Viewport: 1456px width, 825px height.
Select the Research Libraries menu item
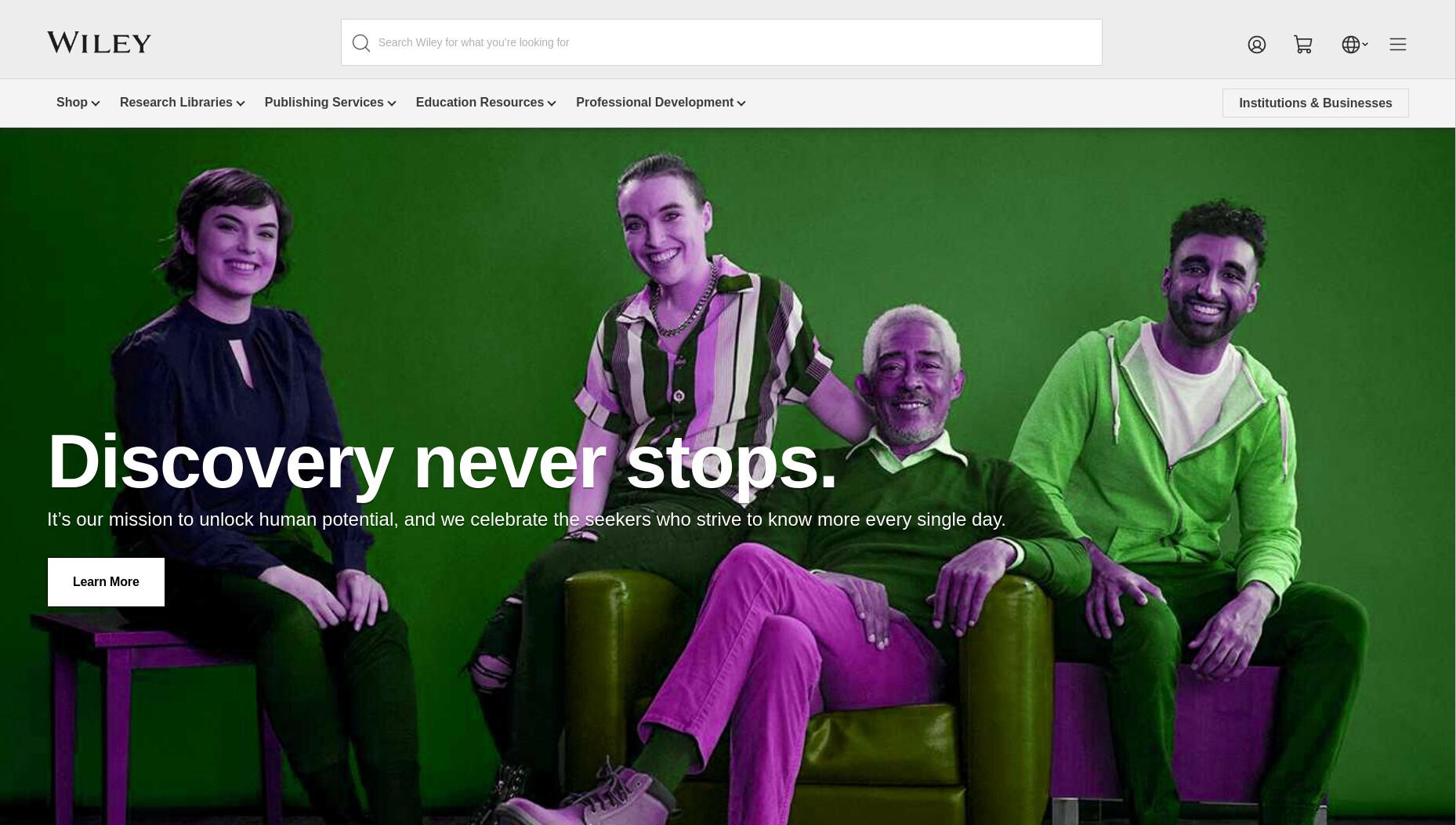click(x=176, y=103)
